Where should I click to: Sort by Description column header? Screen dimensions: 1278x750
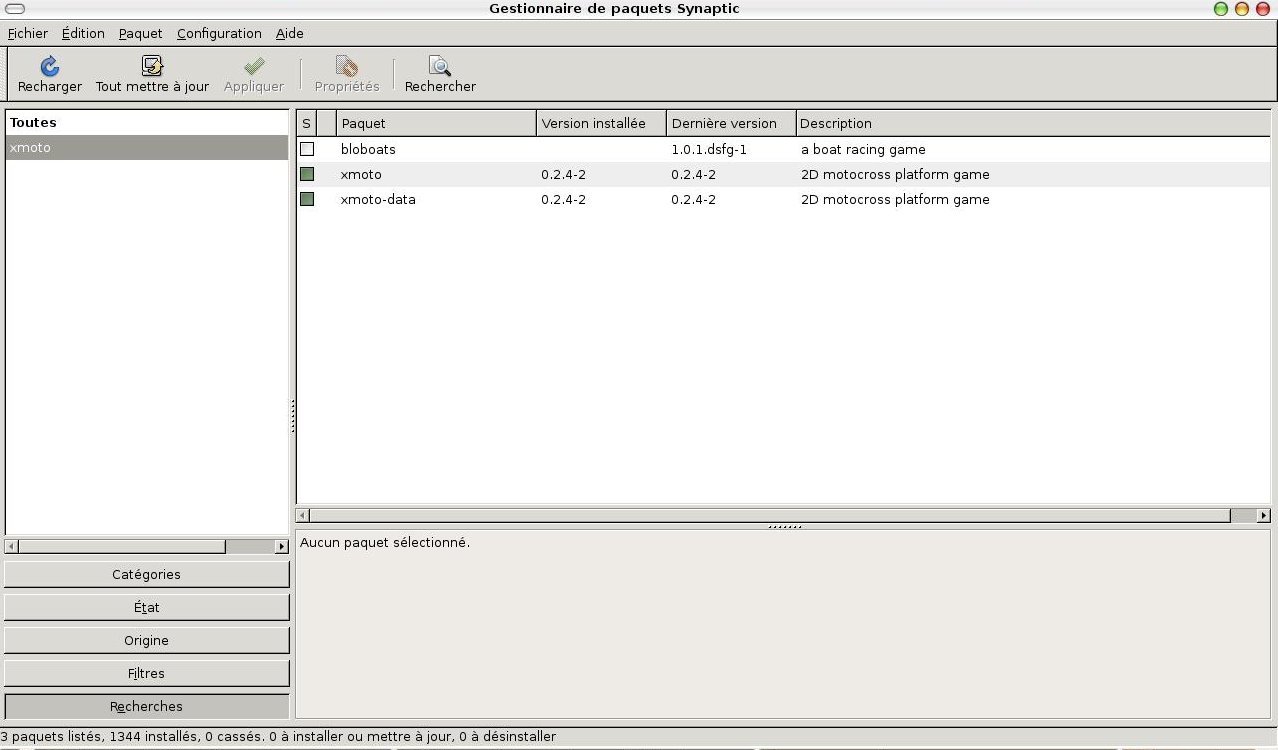click(1033, 123)
